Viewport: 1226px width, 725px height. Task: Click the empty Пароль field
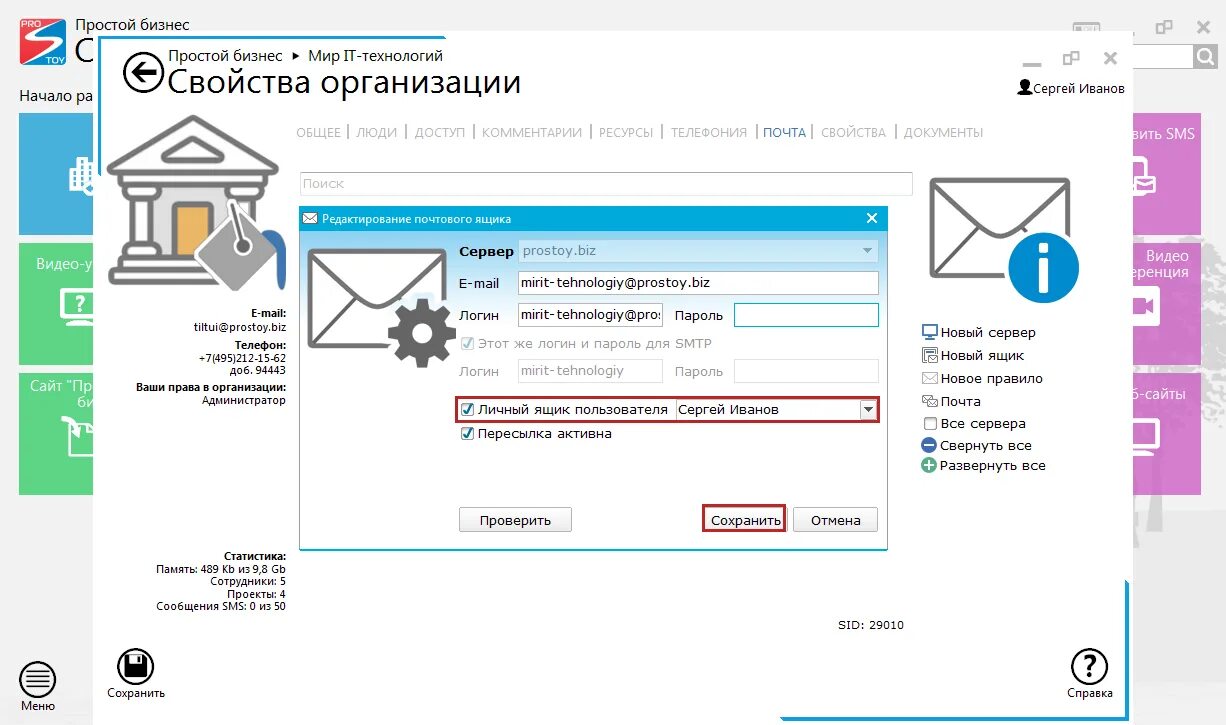806,315
